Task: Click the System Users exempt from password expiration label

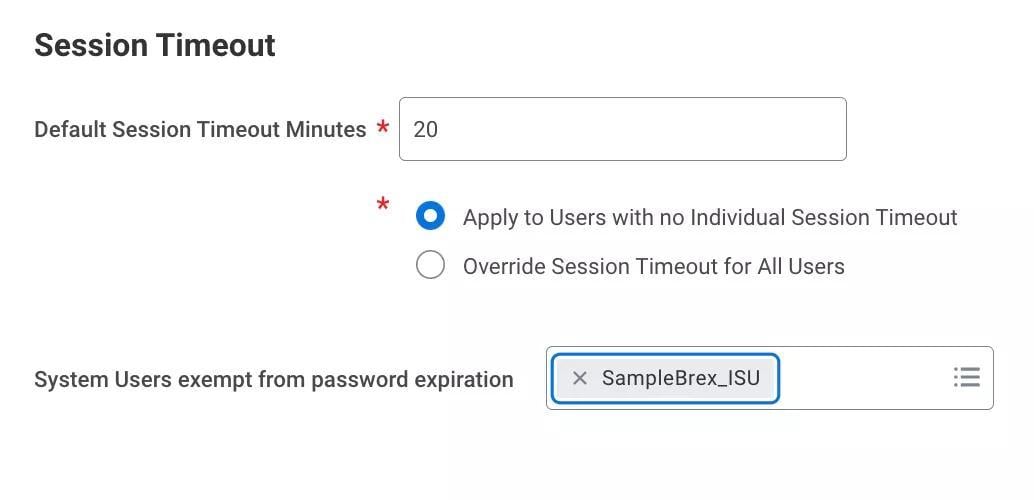Action: tap(273, 380)
